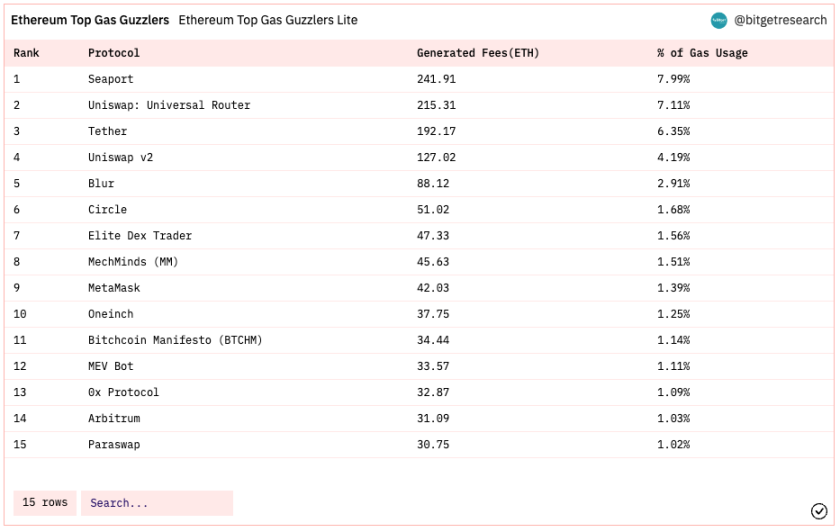Click the checkmark status icon
The height and width of the screenshot is (532, 840).
[x=818, y=511]
